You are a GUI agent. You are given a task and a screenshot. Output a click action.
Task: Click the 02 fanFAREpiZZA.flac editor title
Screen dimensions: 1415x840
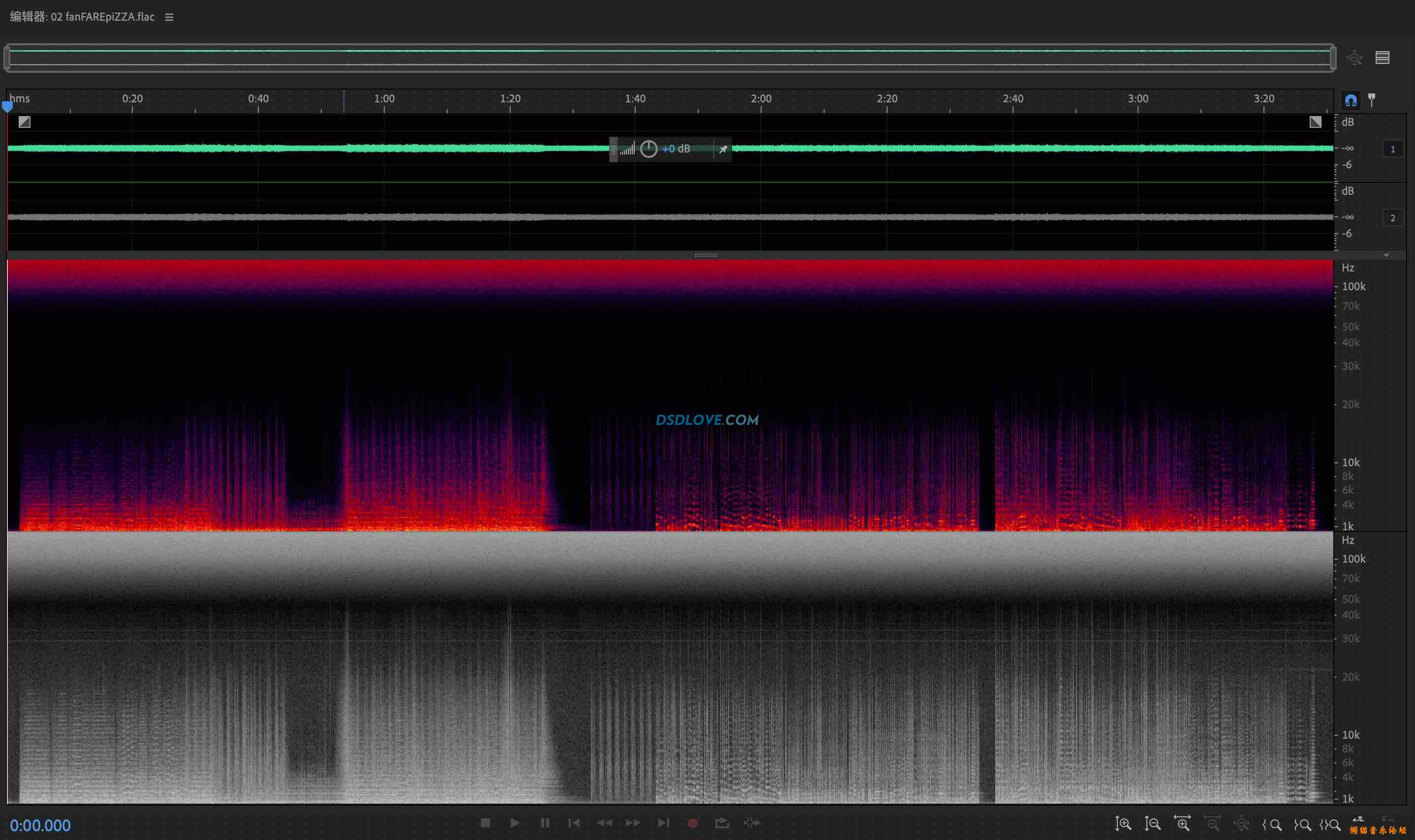tap(82, 17)
